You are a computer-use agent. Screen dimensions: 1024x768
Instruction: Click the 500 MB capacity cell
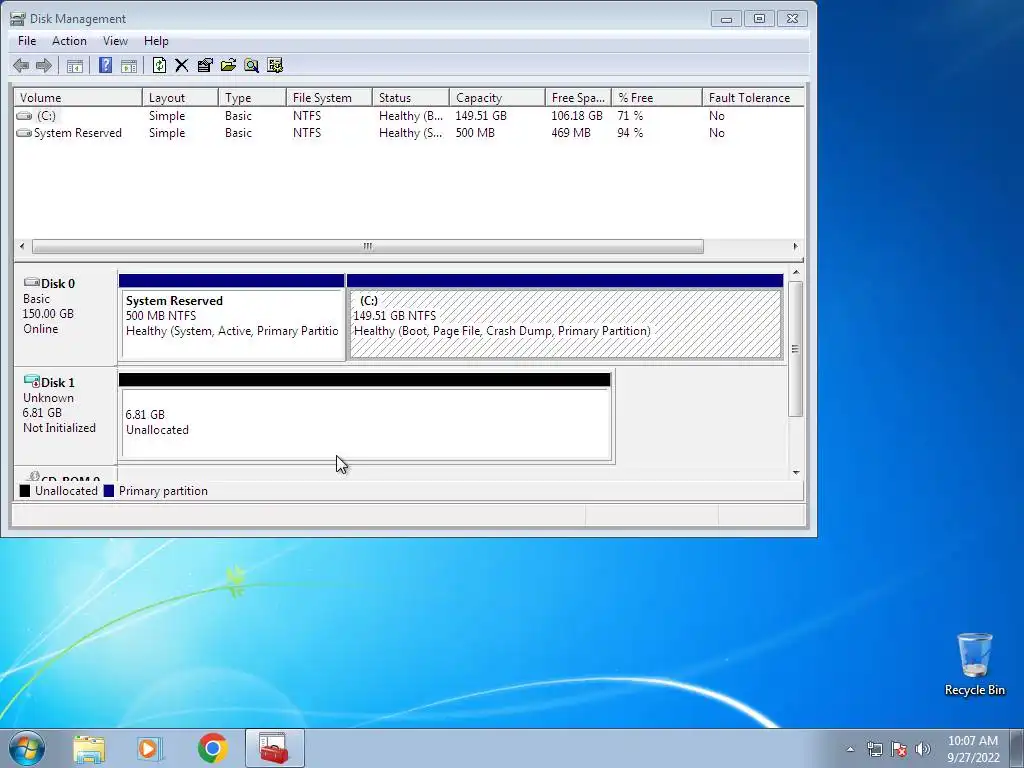pyautogui.click(x=475, y=133)
